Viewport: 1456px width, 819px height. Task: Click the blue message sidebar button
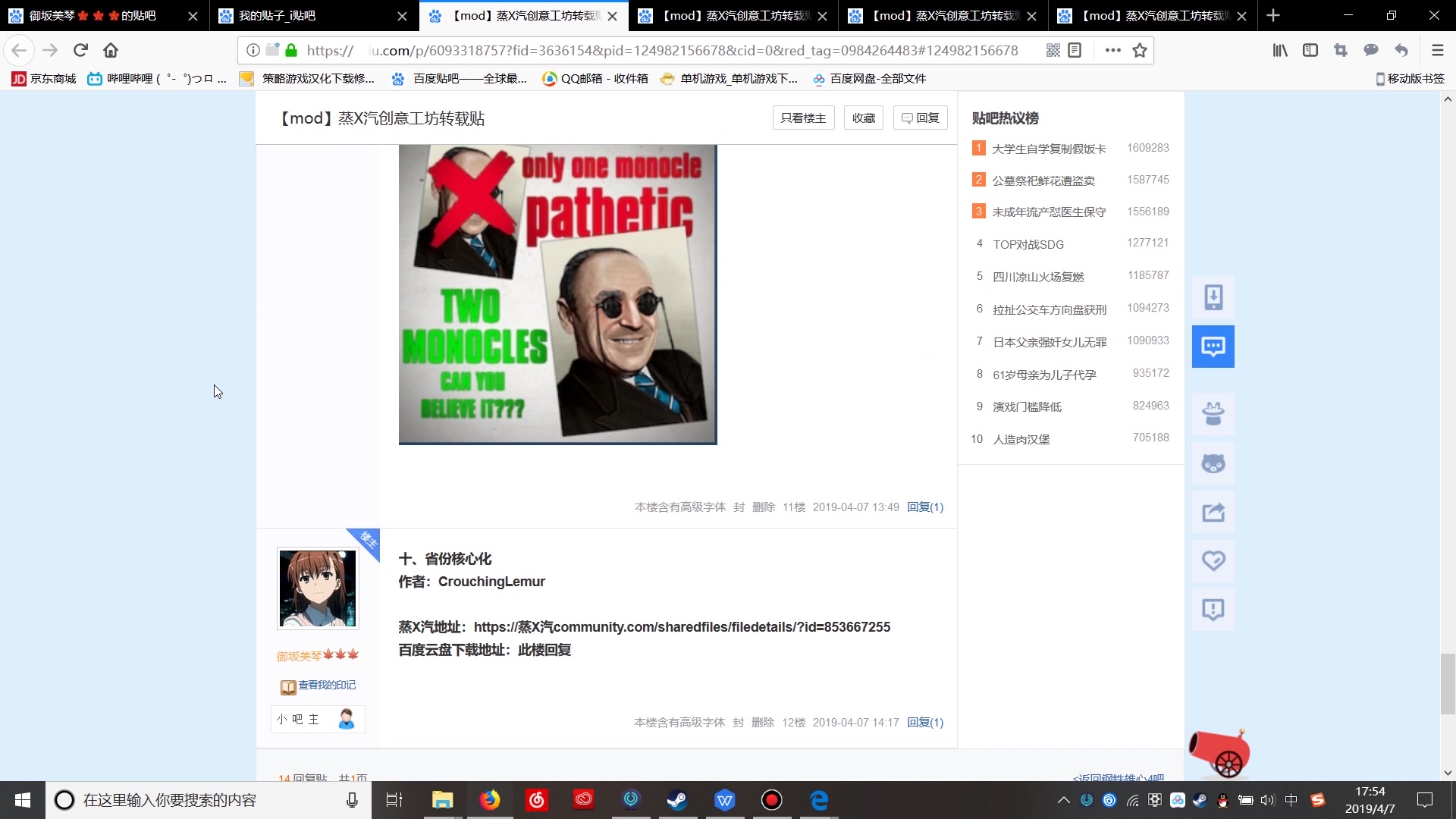pos(1213,347)
